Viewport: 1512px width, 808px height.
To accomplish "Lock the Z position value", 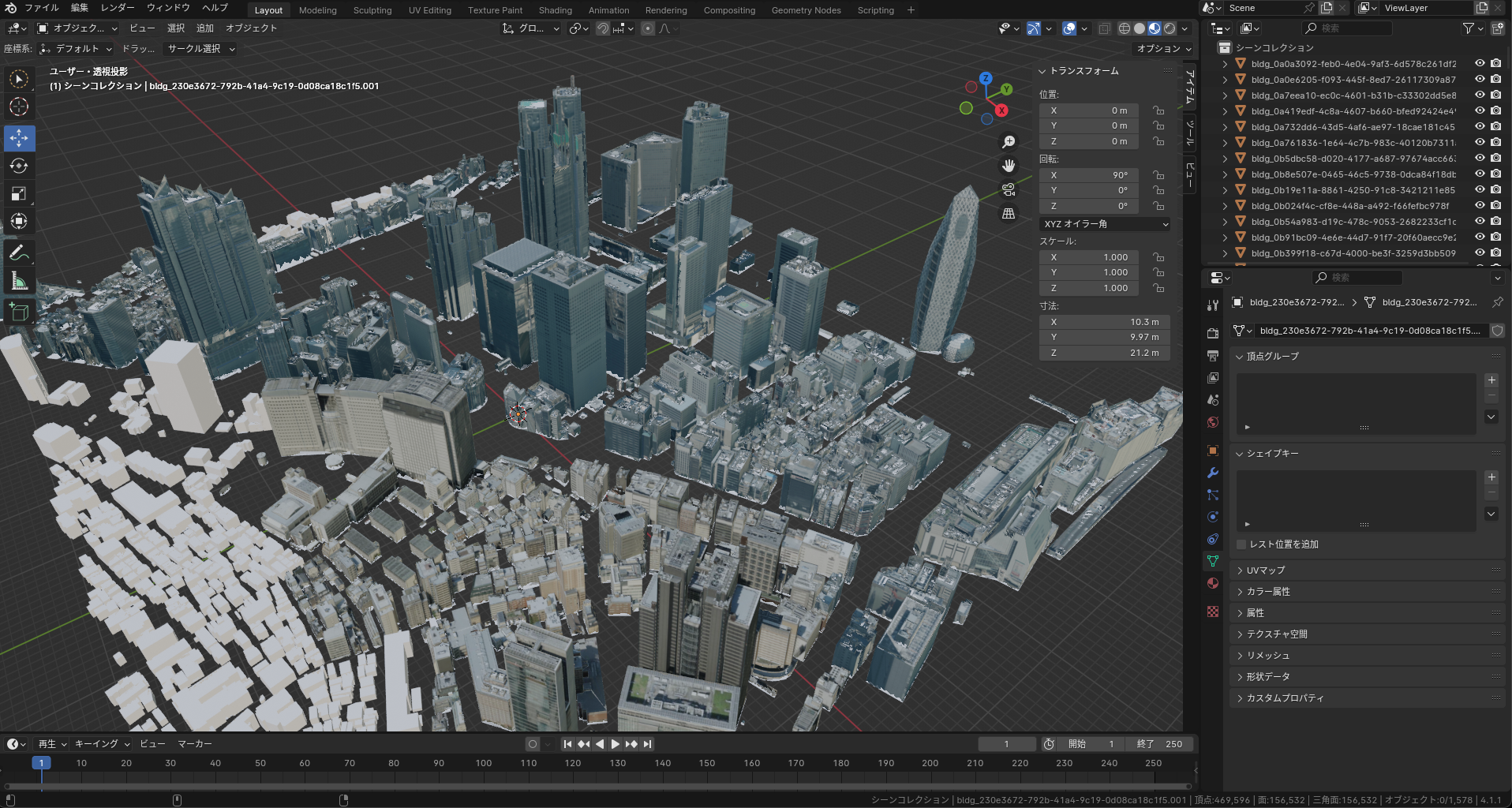I will pos(1158,141).
